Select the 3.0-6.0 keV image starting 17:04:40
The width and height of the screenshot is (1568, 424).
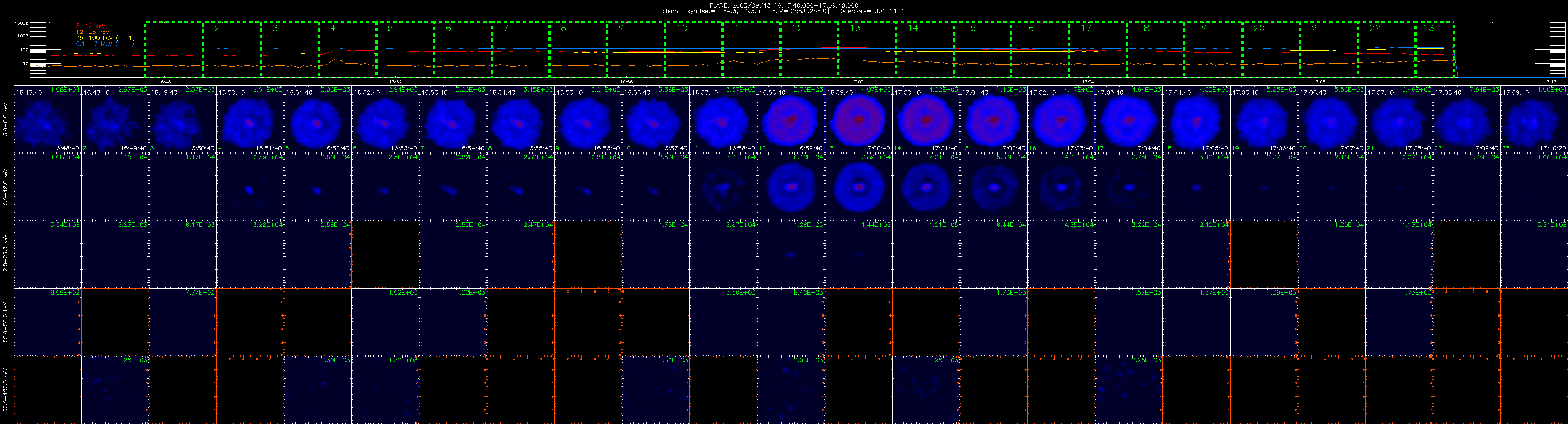[1197, 119]
